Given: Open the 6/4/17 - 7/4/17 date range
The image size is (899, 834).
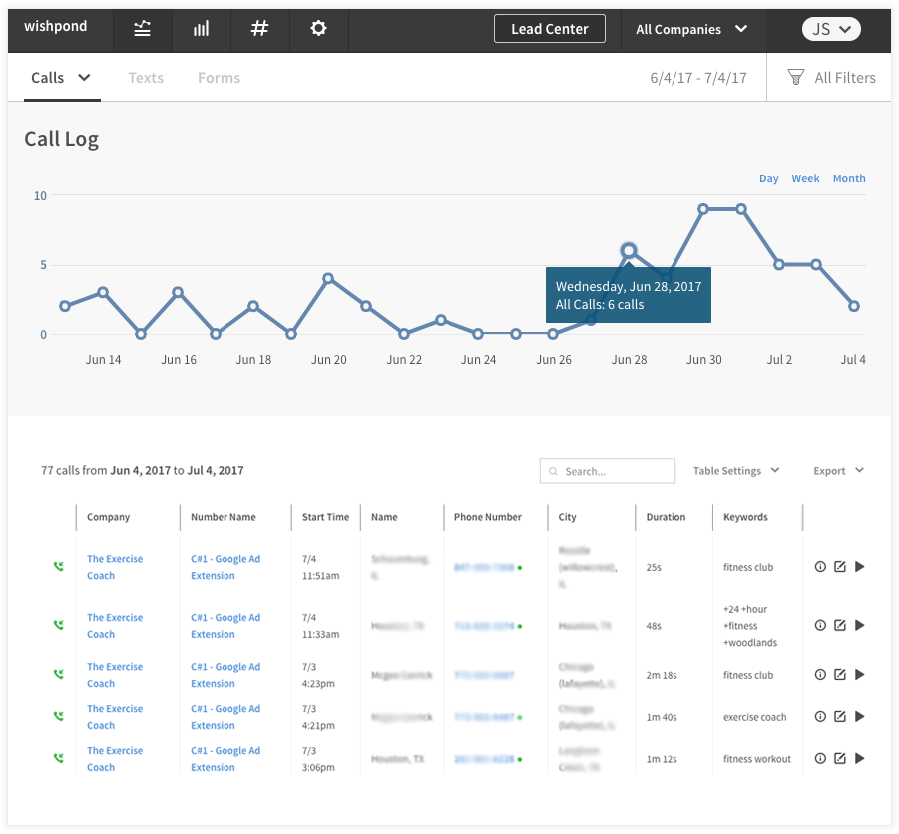Looking at the screenshot, I should 698,78.
